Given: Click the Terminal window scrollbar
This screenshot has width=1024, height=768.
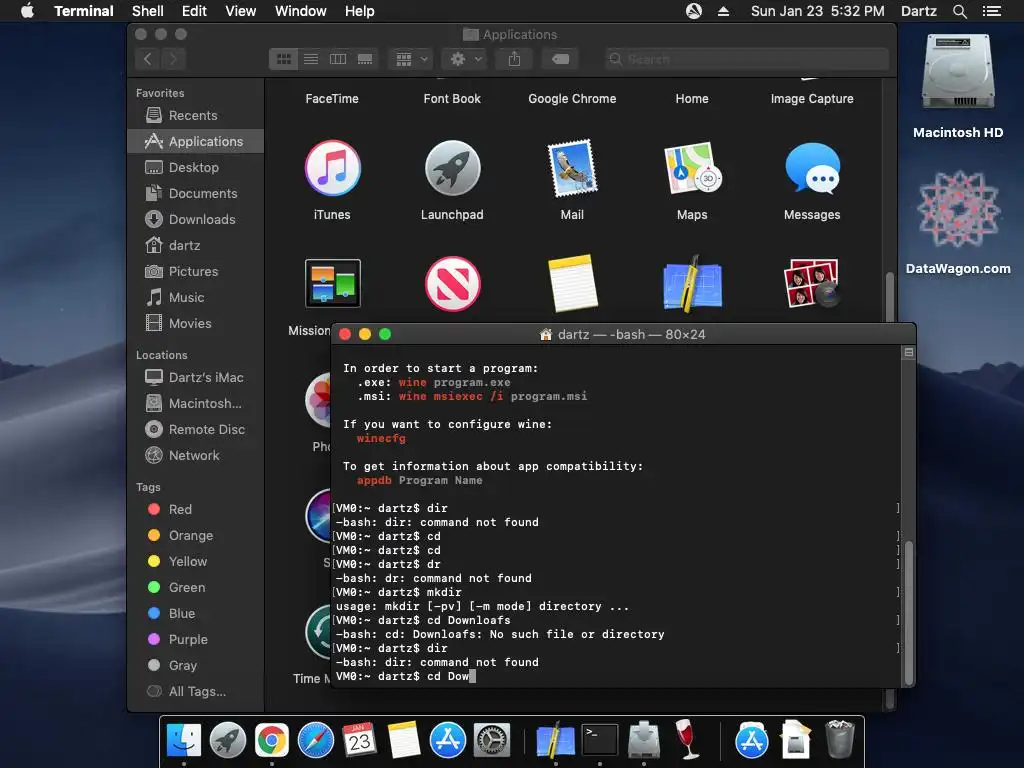Looking at the screenshot, I should (x=908, y=613).
